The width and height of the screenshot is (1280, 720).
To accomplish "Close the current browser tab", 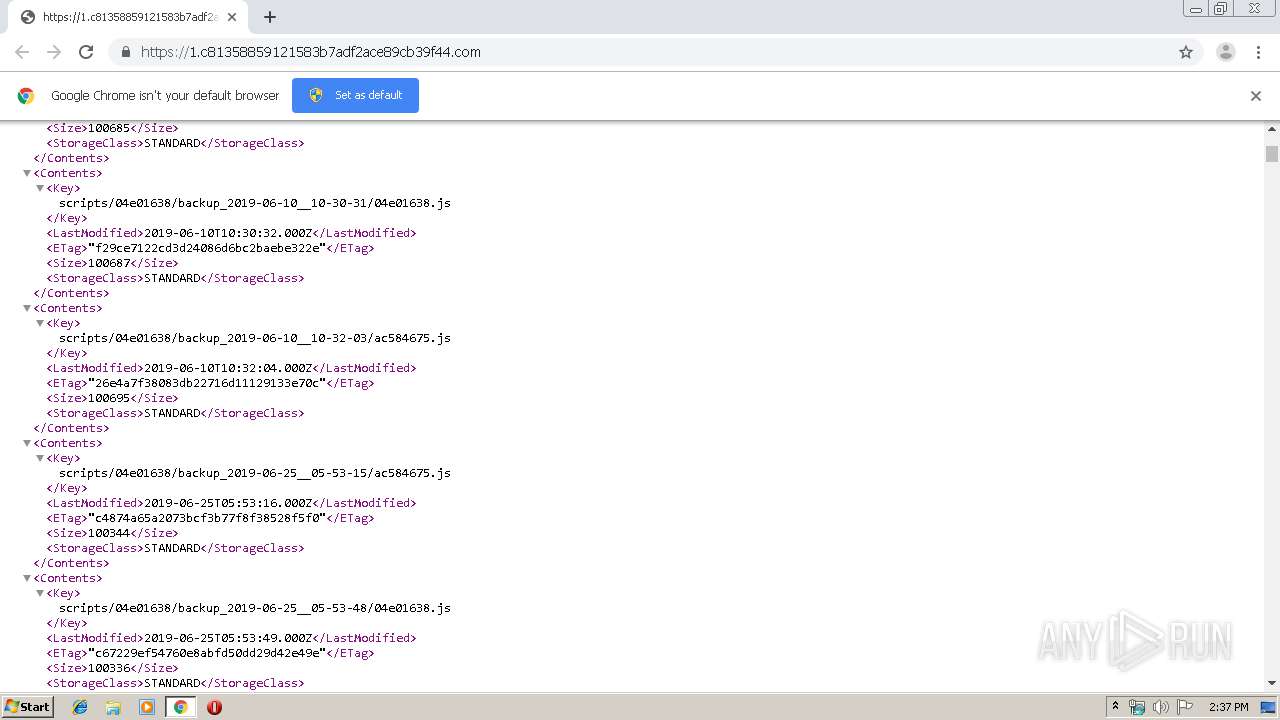I will click(232, 17).
